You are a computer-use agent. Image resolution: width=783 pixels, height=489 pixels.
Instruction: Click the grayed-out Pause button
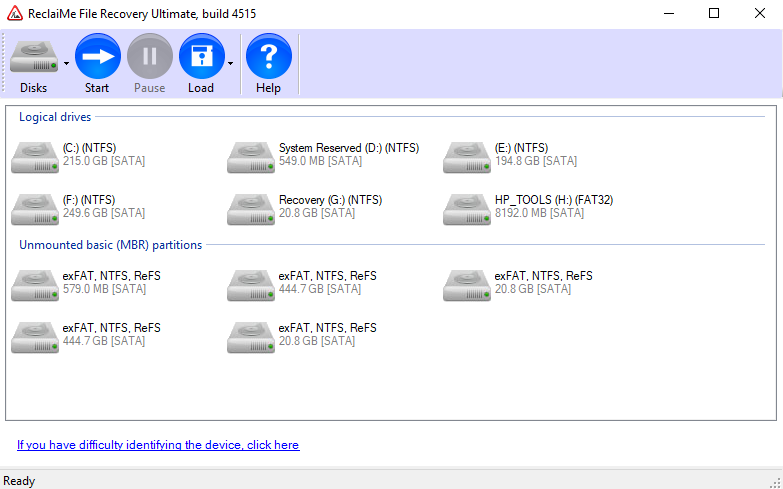tap(150, 56)
